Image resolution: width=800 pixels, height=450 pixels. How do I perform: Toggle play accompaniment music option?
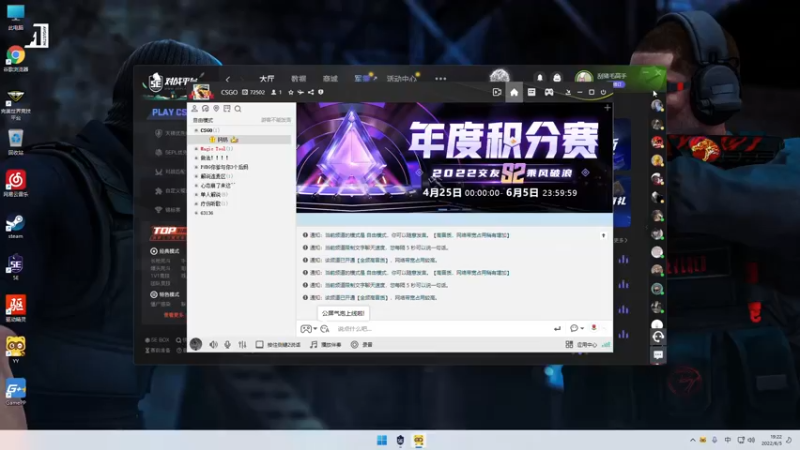tap(326, 344)
